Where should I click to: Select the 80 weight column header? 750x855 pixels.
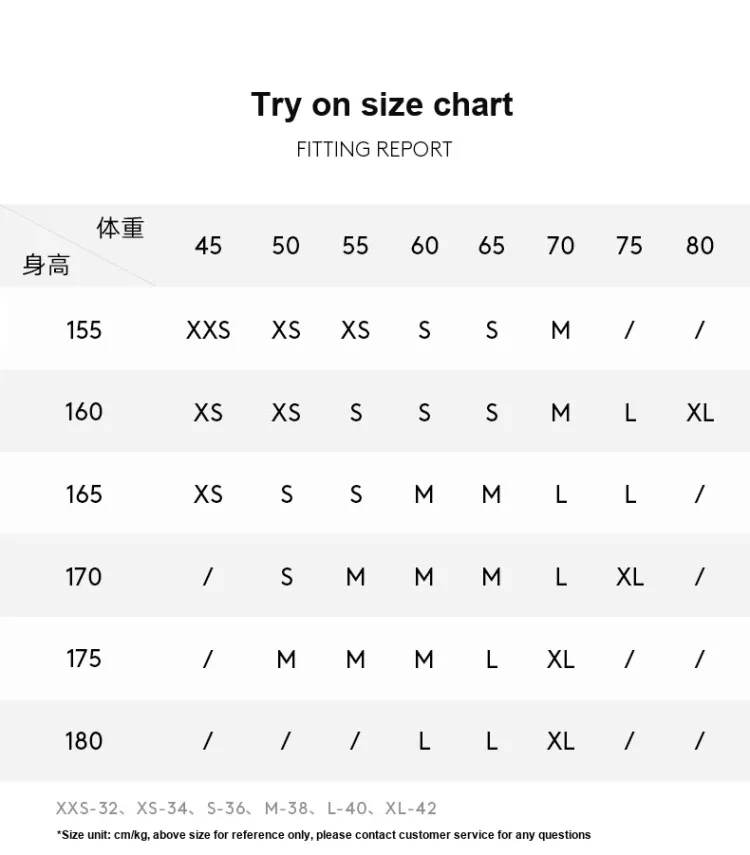[700, 246]
